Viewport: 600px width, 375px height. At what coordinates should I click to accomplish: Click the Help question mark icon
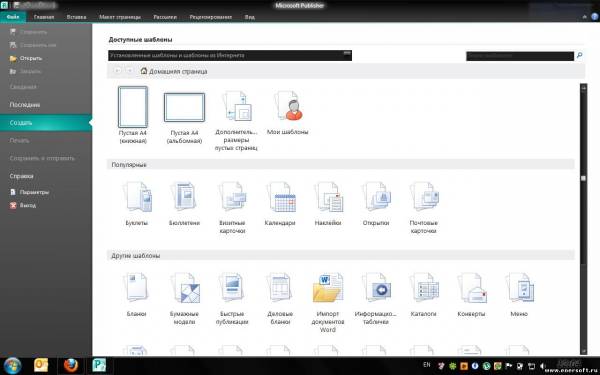tap(595, 17)
